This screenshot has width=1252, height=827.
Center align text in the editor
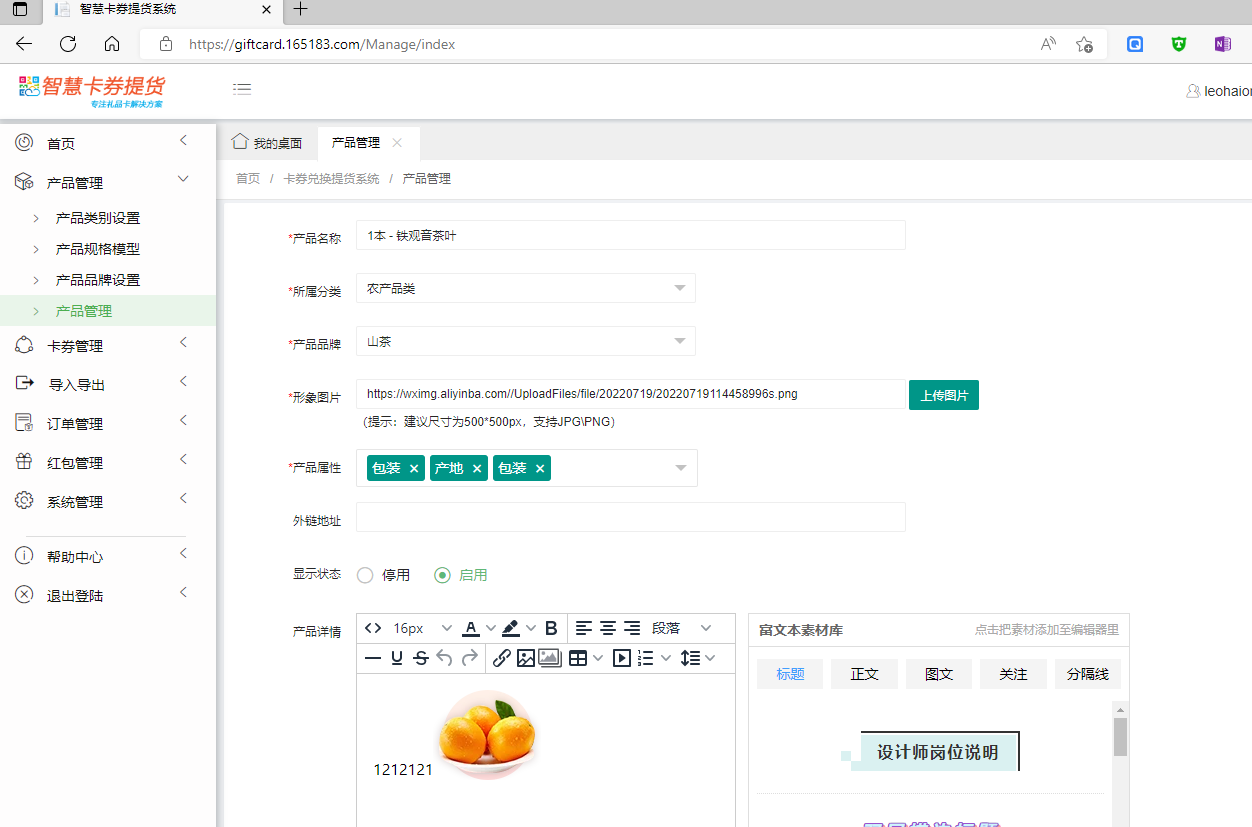tap(607, 628)
